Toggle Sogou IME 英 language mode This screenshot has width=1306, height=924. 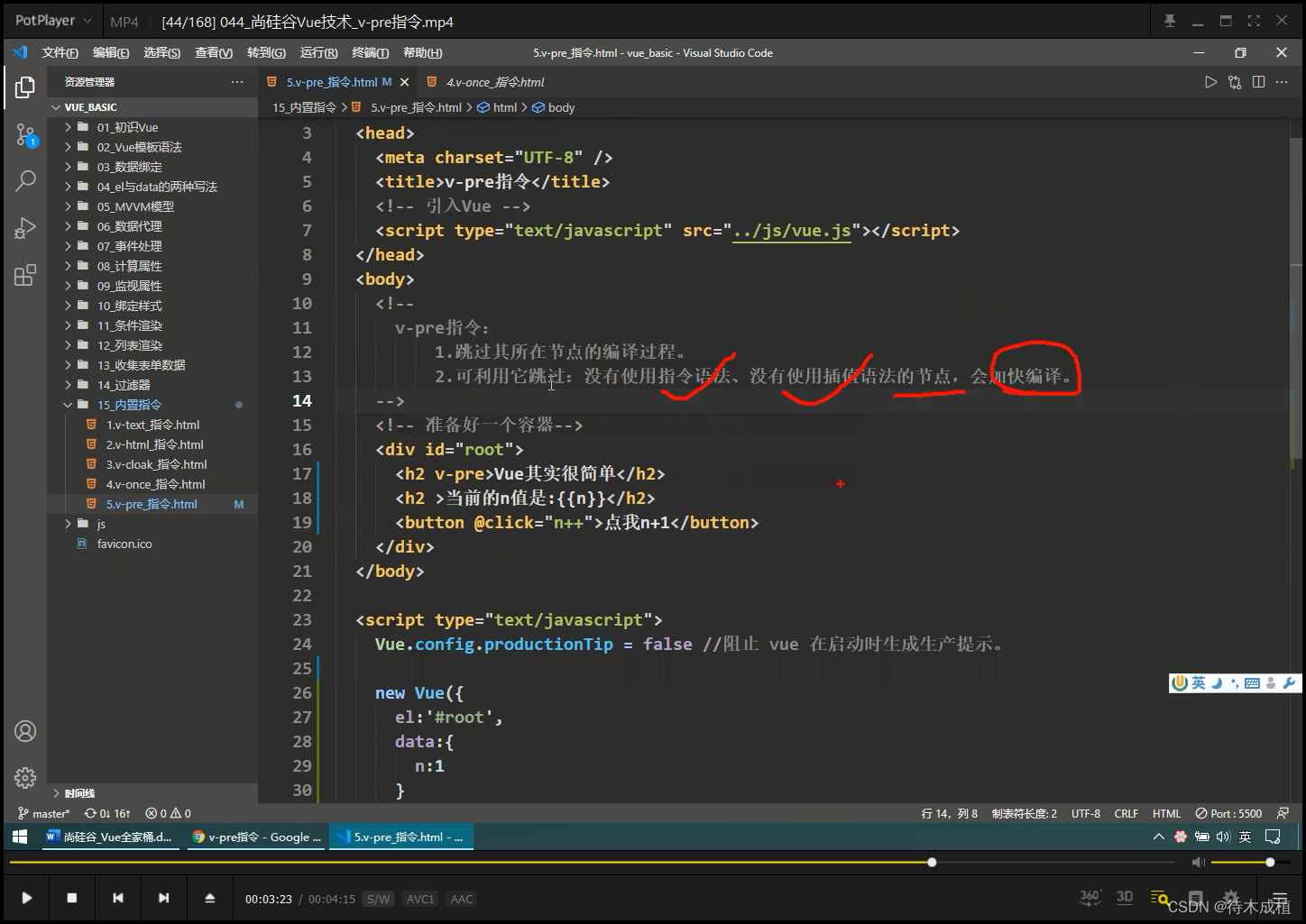coord(1198,683)
